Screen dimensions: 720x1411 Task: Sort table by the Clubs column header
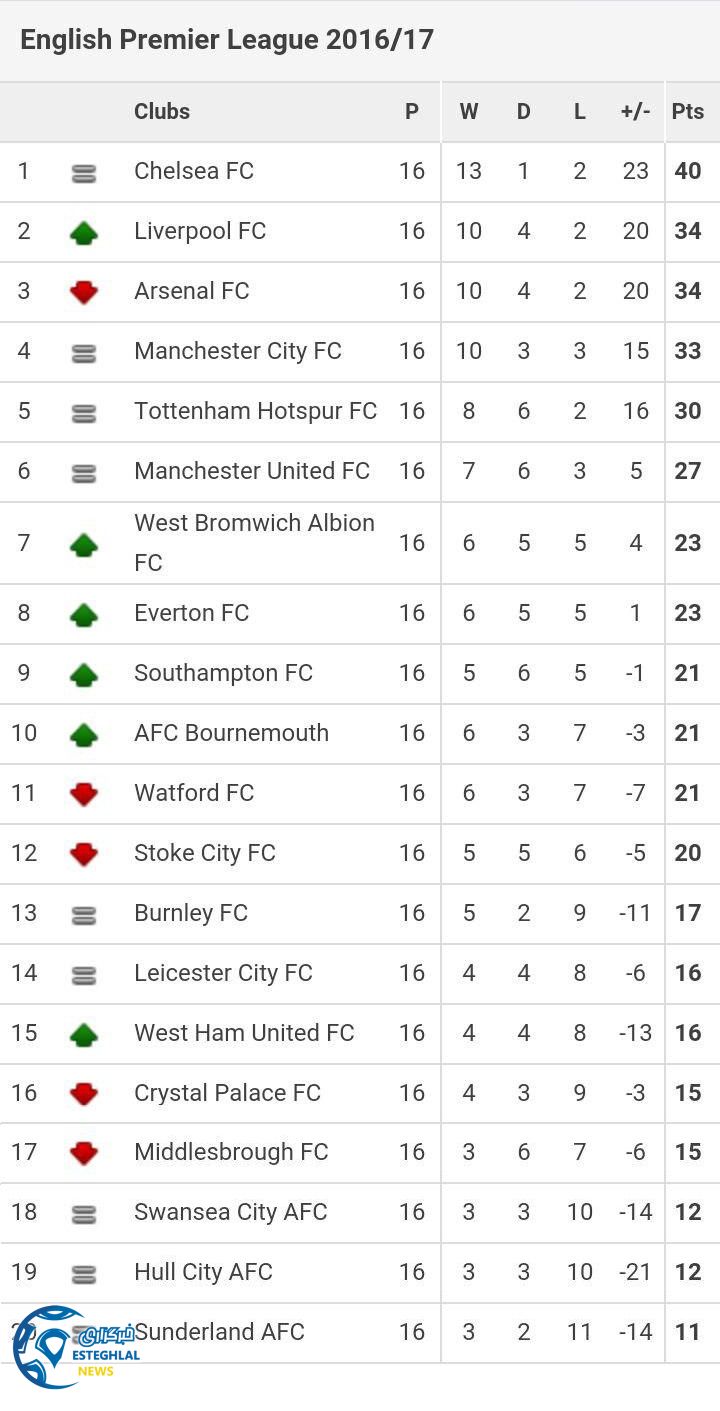coord(162,111)
